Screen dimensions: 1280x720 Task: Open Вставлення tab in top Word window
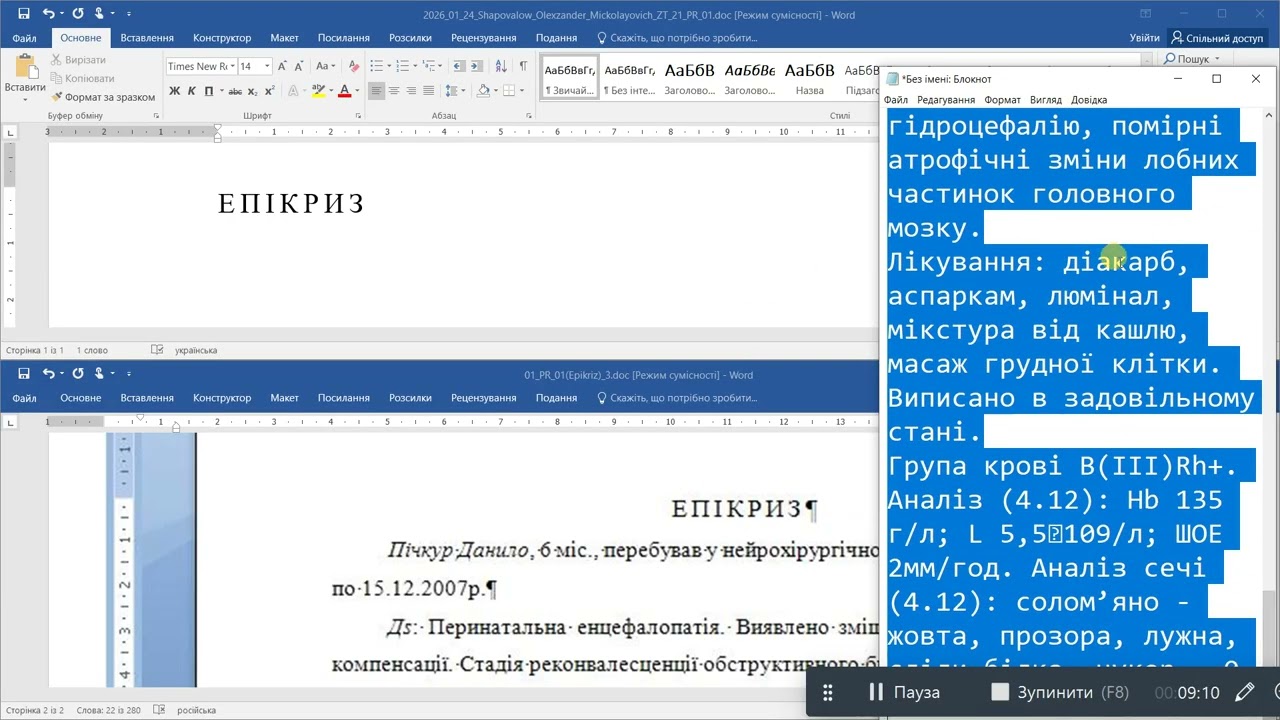coord(147,38)
